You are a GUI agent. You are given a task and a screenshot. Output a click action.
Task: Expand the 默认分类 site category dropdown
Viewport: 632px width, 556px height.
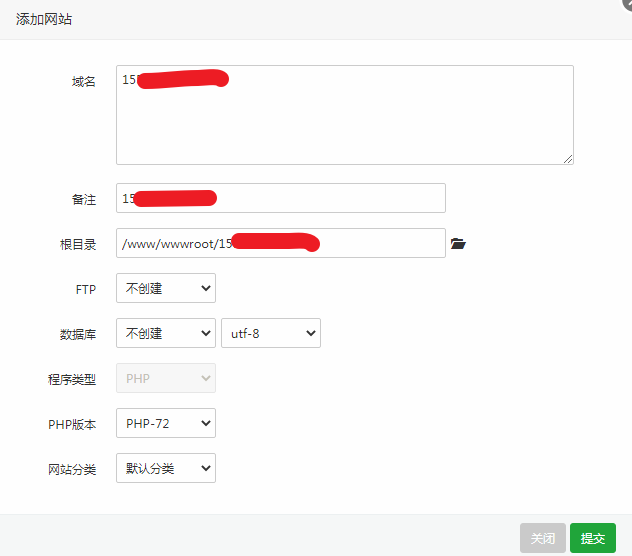(166, 468)
